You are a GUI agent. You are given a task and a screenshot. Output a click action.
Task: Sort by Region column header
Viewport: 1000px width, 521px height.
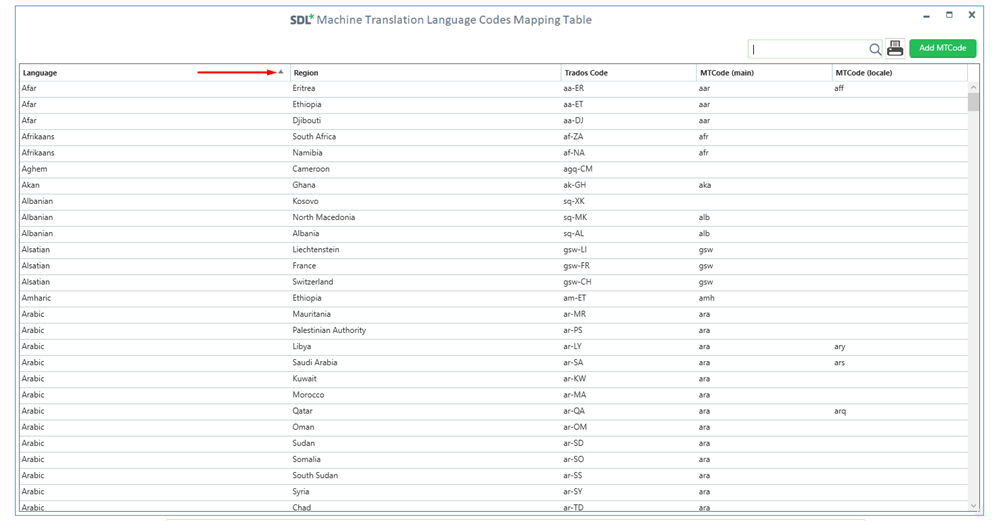pyautogui.click(x=425, y=73)
